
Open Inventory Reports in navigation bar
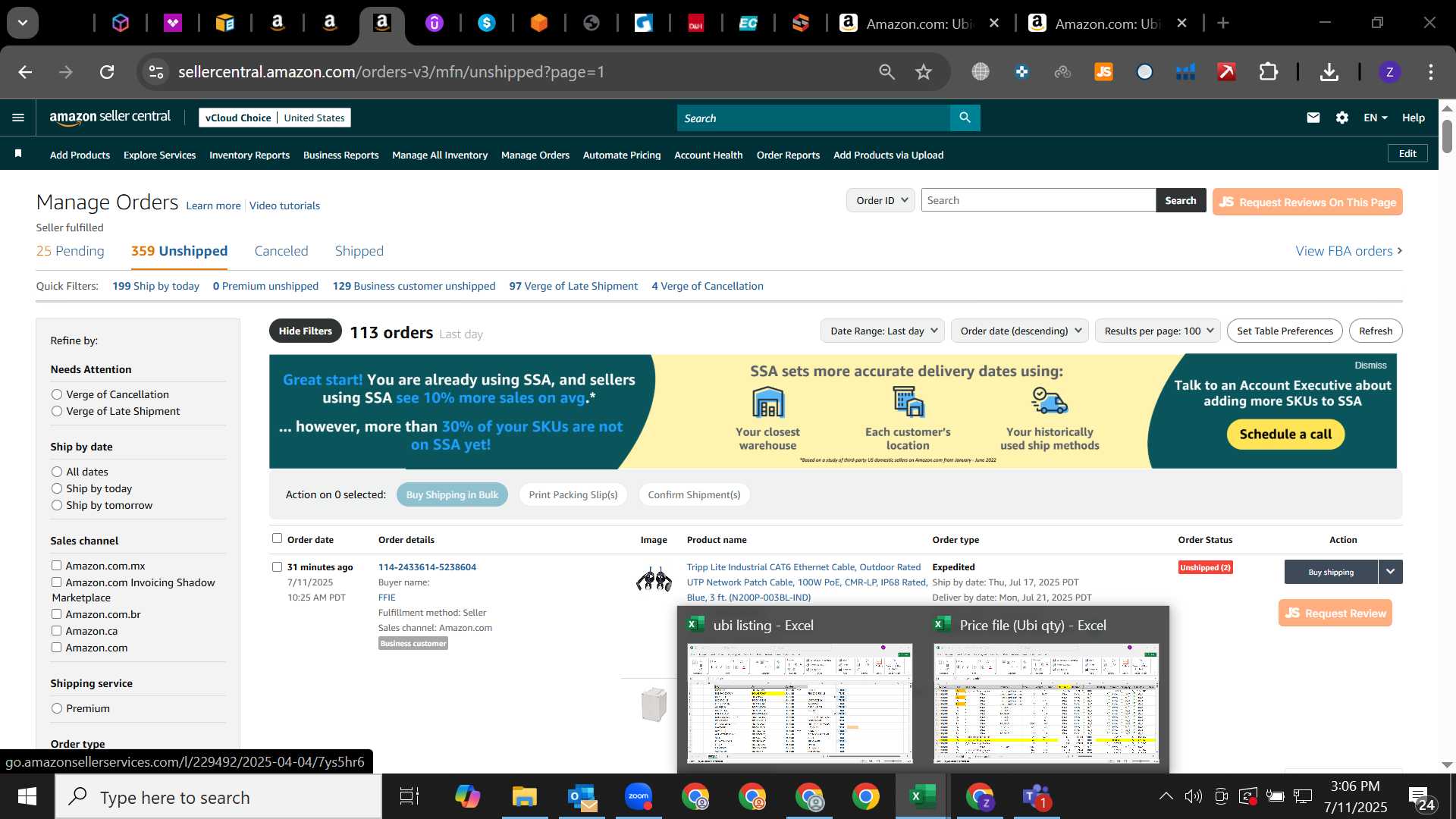pos(249,155)
